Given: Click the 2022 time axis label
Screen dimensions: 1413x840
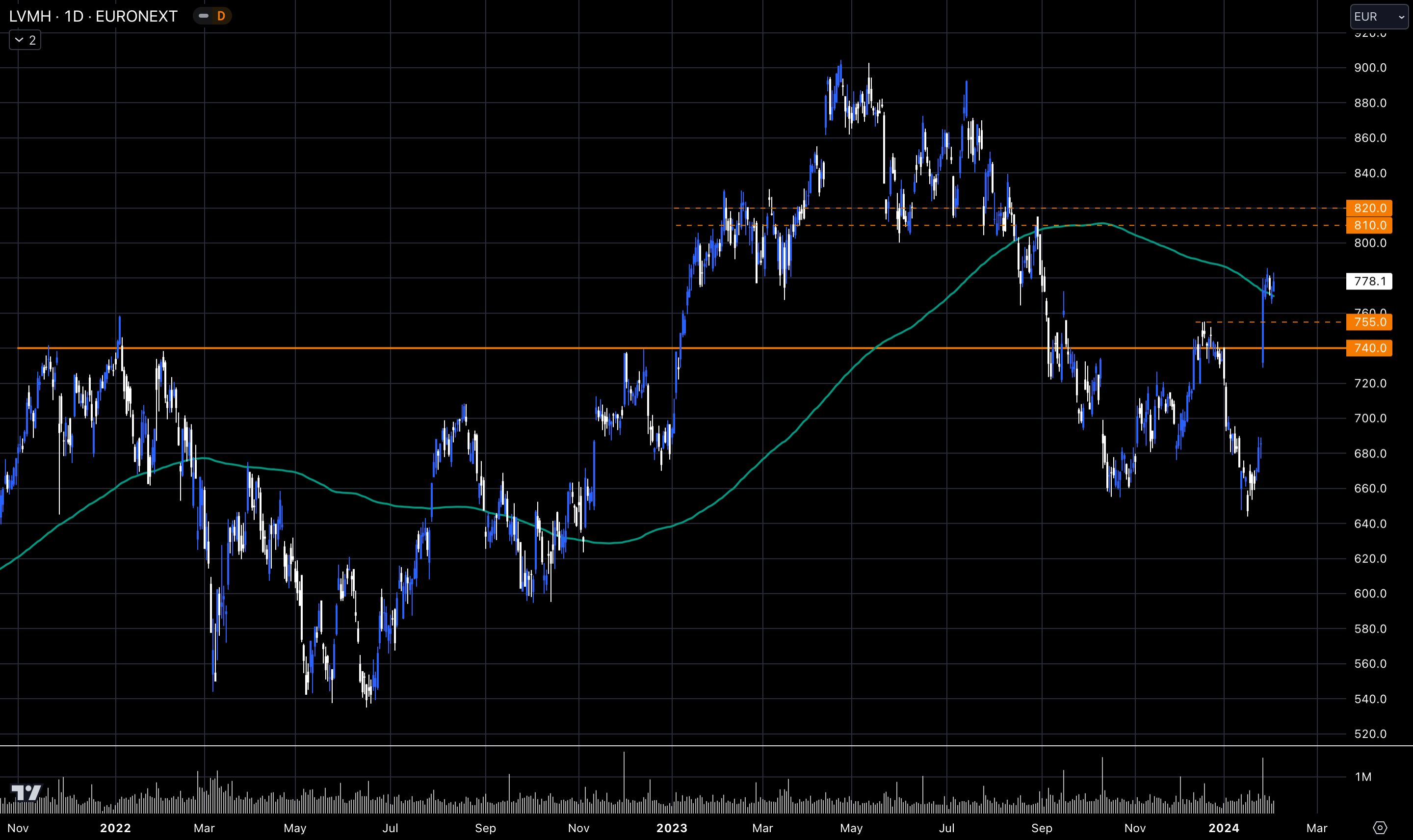Looking at the screenshot, I should tap(115, 828).
